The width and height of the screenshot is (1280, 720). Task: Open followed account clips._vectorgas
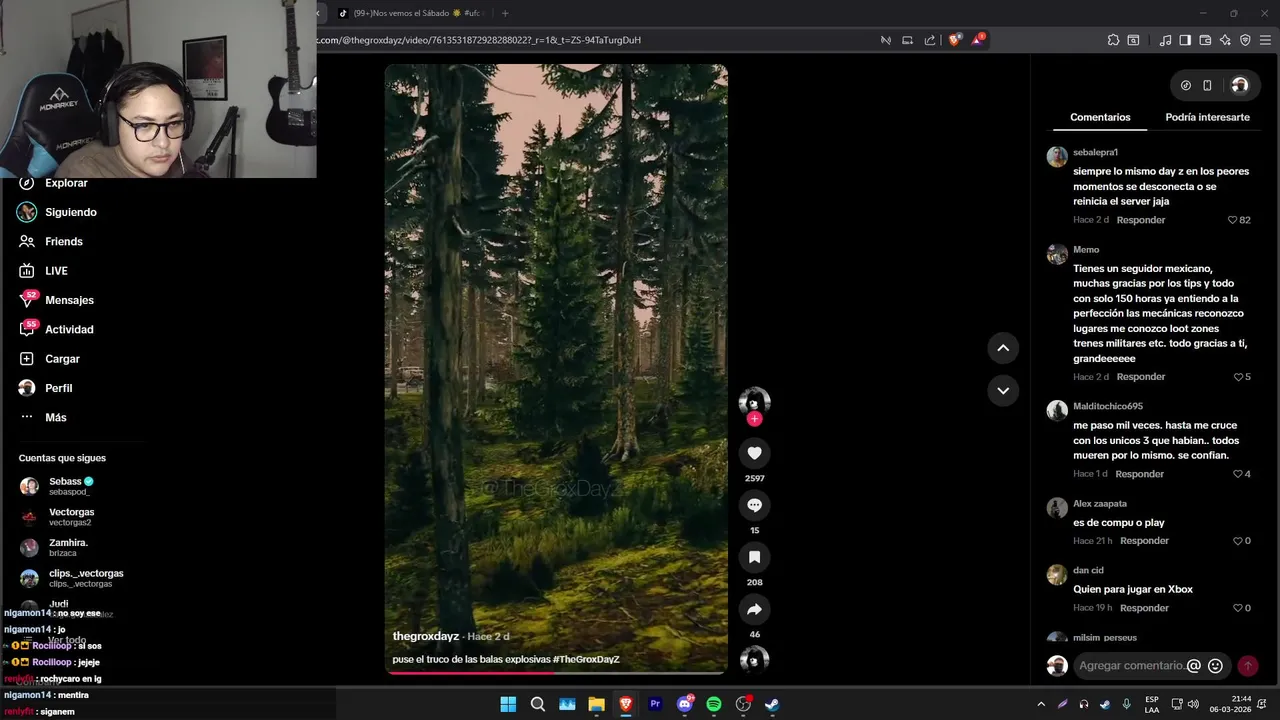point(72,578)
